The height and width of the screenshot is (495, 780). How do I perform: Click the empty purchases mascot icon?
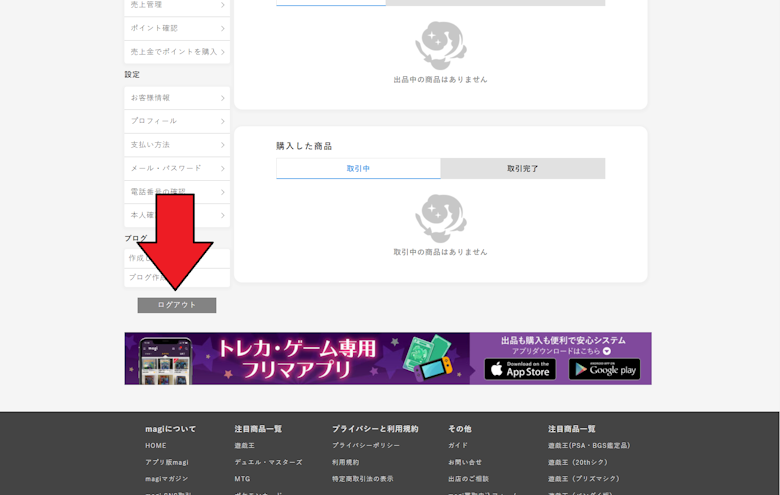440,218
